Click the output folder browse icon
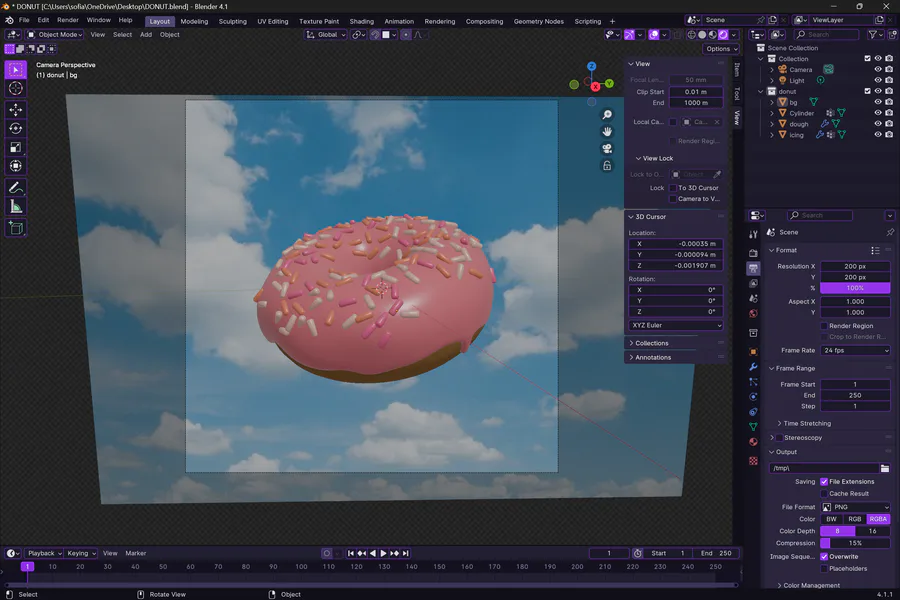 pyautogui.click(x=885, y=468)
